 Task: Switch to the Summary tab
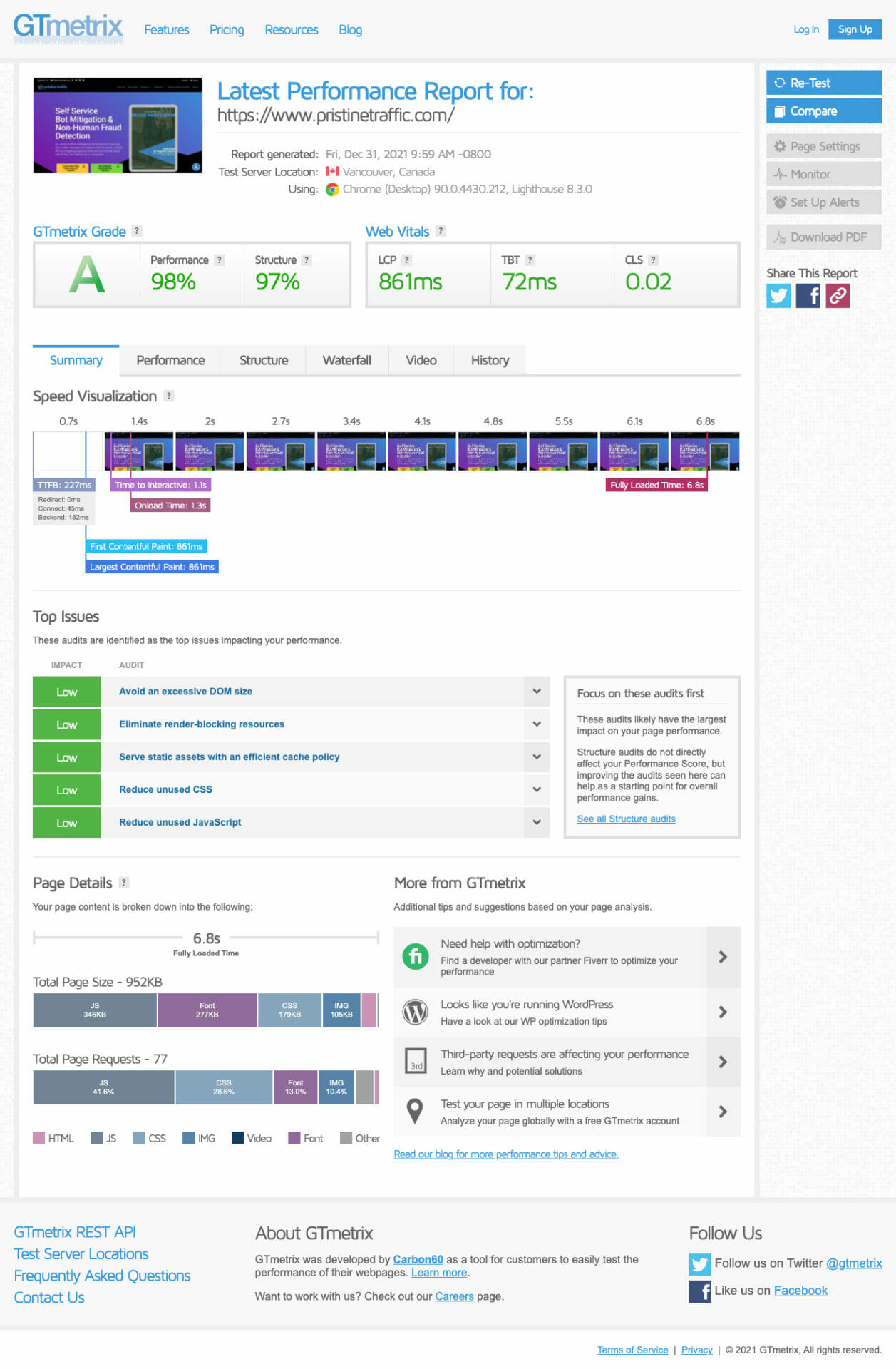[76, 360]
